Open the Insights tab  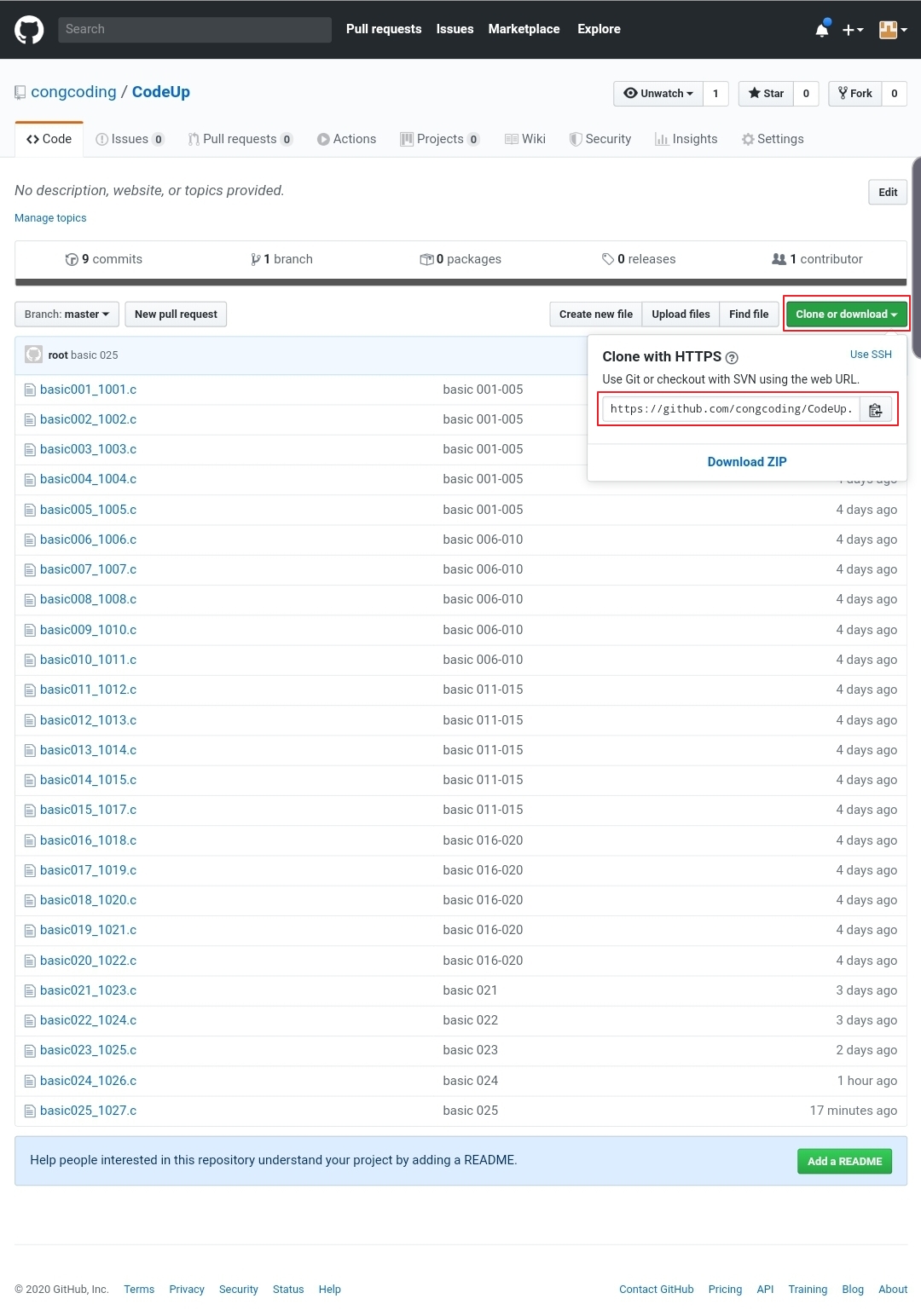click(x=686, y=139)
